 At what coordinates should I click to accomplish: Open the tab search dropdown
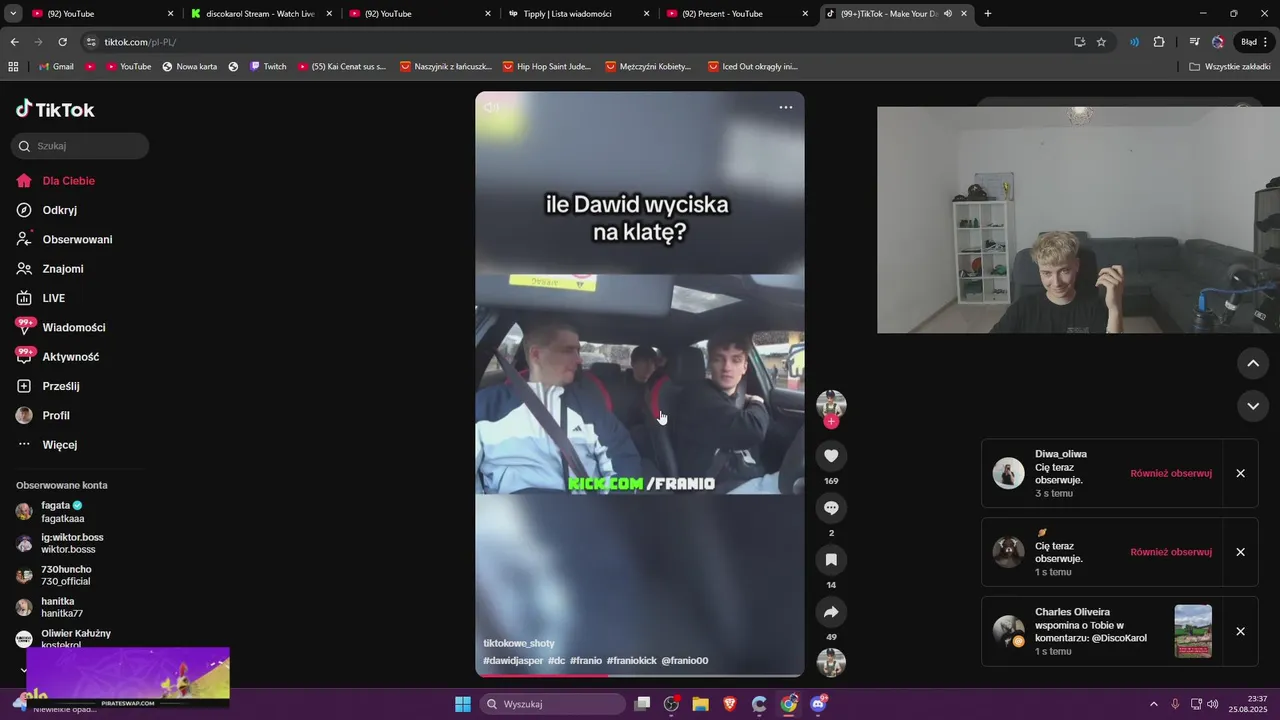click(x=13, y=14)
